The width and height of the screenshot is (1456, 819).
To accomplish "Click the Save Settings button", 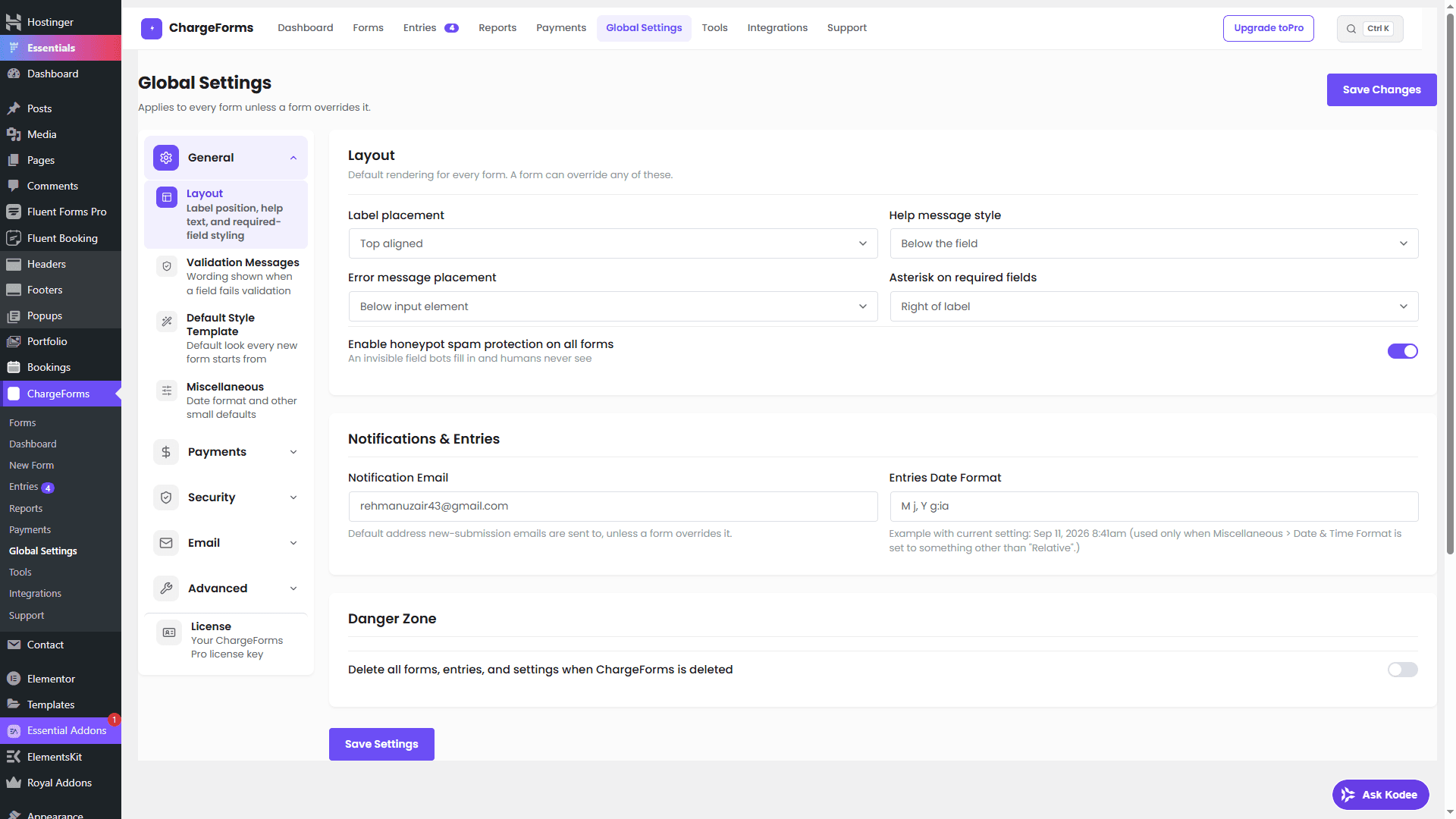I will click(x=381, y=744).
